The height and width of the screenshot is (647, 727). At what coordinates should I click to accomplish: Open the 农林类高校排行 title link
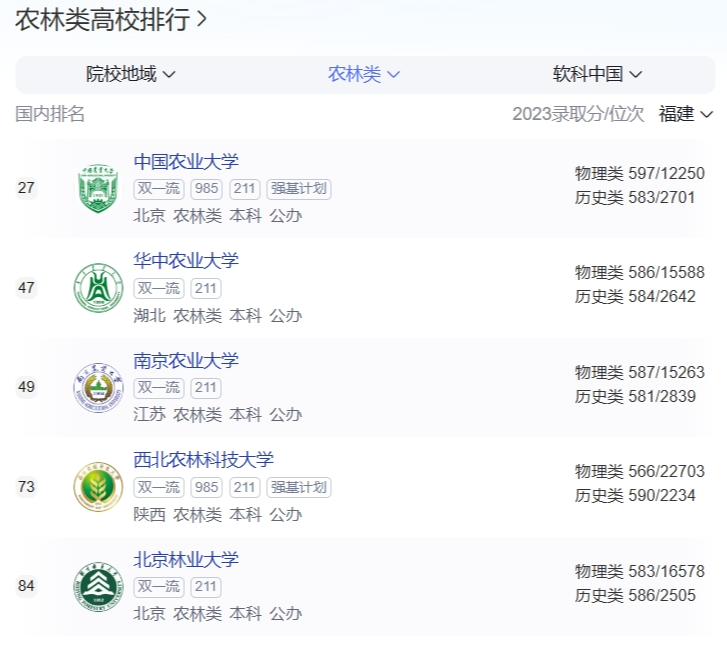click(x=102, y=19)
